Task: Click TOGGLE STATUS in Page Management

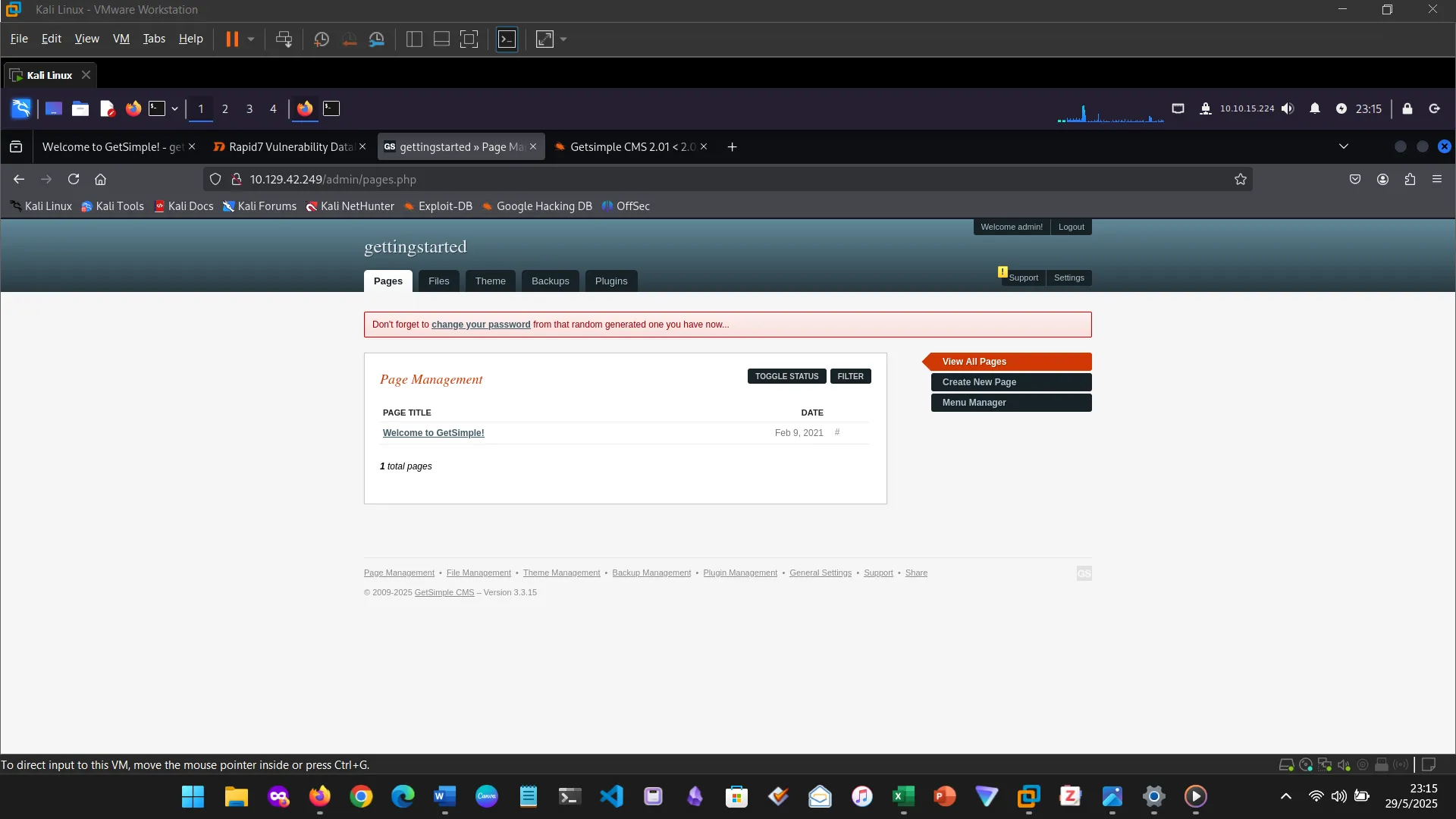Action: 786,375
